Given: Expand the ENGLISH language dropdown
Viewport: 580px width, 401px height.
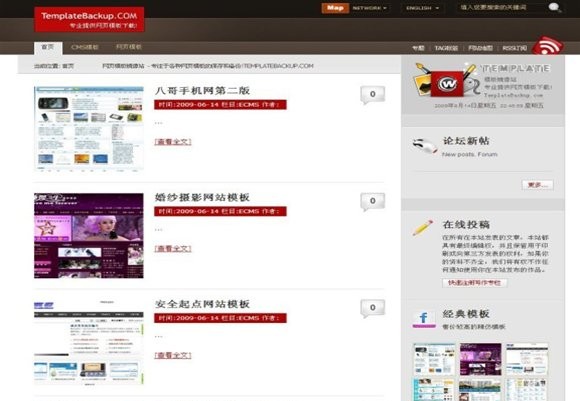Looking at the screenshot, I should coord(422,8).
